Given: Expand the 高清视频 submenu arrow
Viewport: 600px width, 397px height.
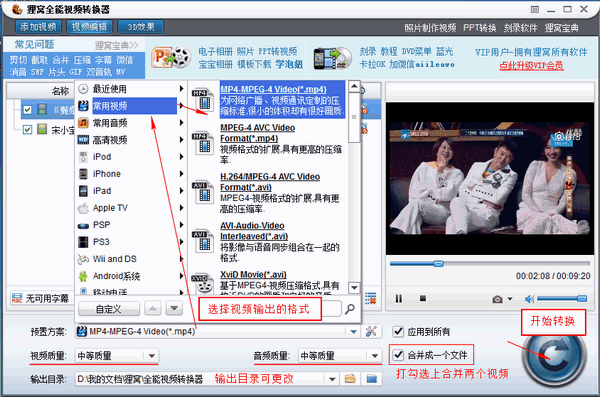Looking at the screenshot, I should (181, 140).
